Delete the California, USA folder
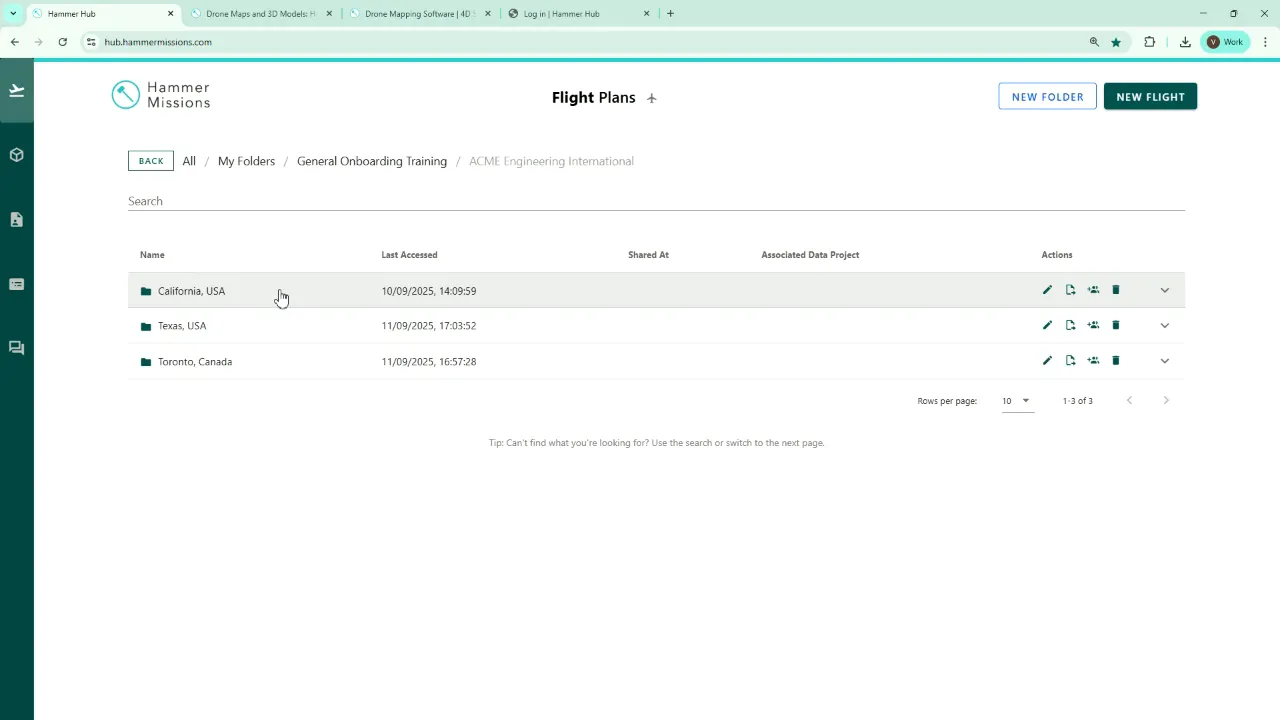The width and height of the screenshot is (1280, 720). pyautogui.click(x=1116, y=290)
